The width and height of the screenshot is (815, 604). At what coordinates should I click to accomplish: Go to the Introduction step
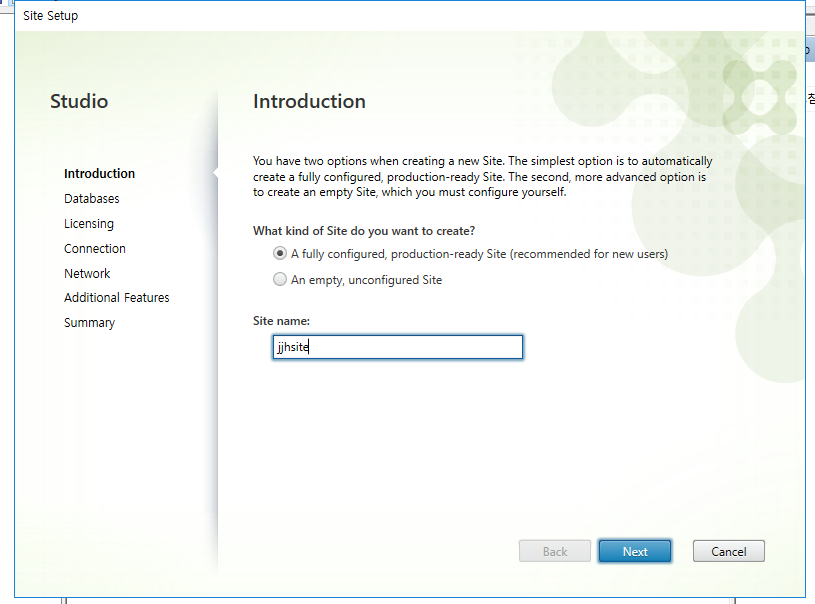[99, 174]
